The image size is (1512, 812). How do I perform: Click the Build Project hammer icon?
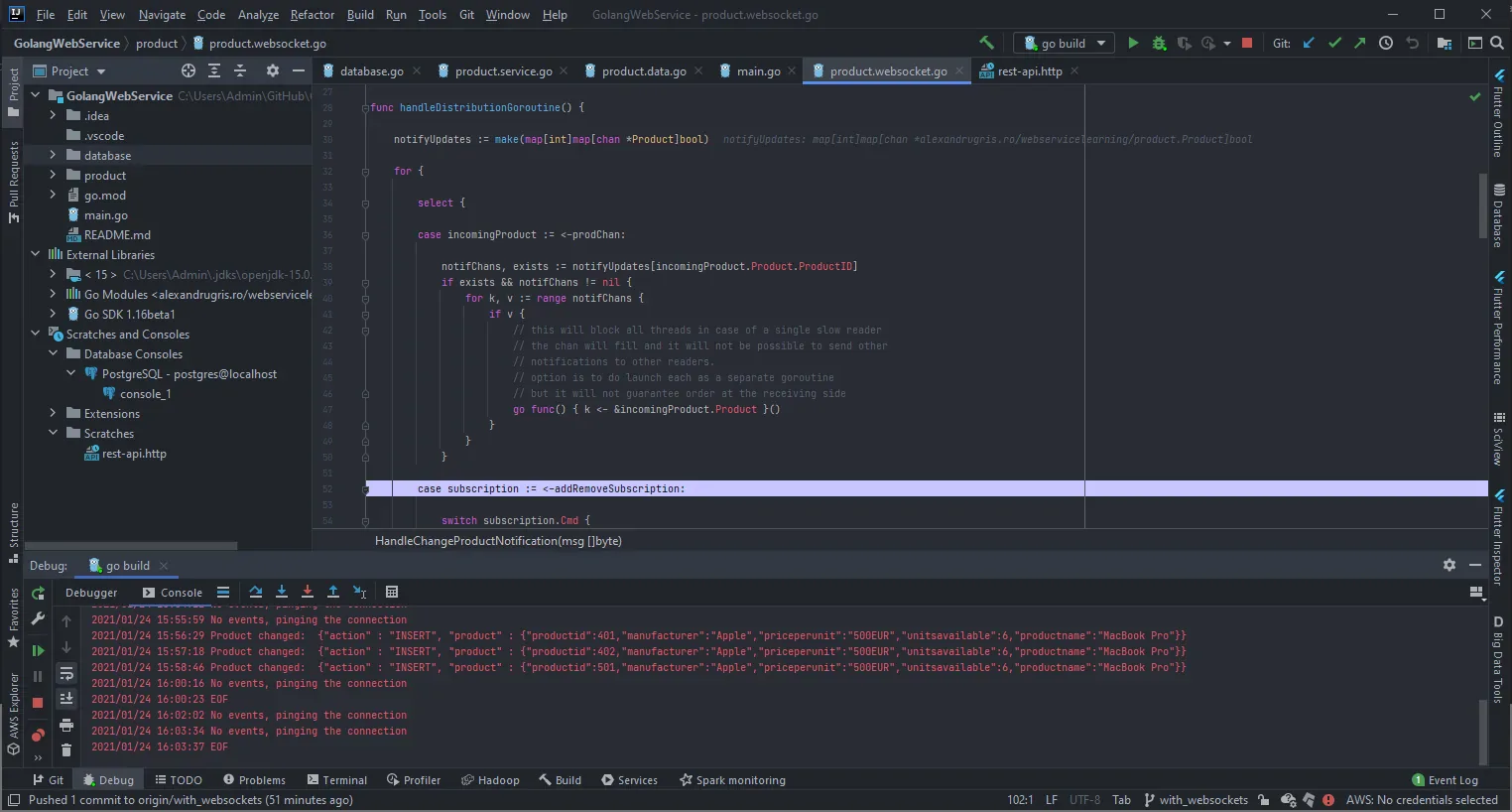click(x=986, y=43)
